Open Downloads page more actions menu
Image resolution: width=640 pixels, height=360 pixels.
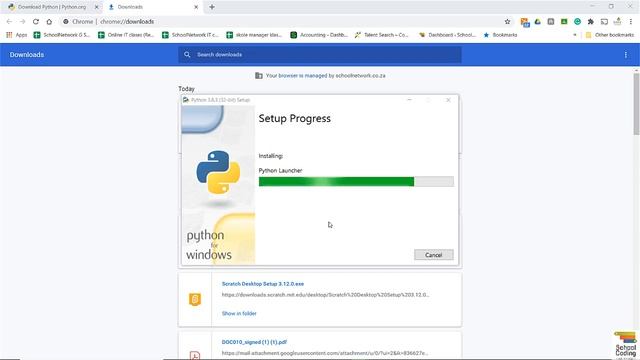click(x=626, y=55)
